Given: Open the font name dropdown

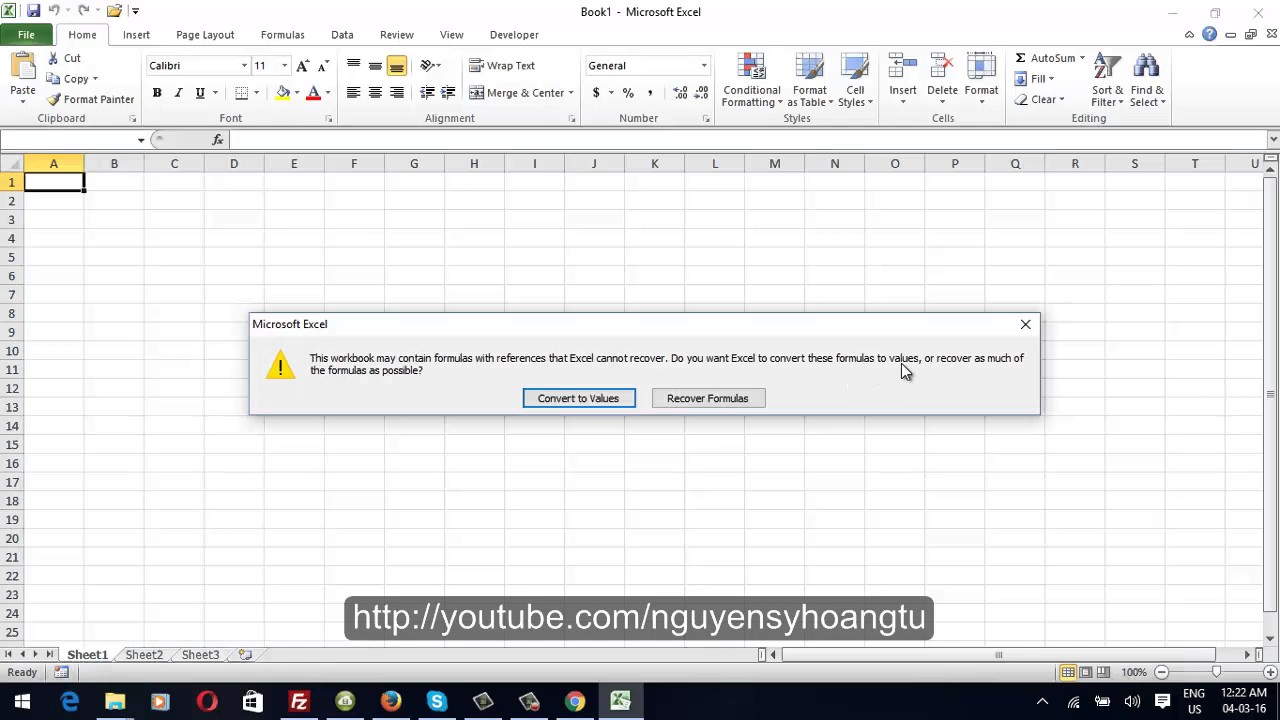Looking at the screenshot, I should (244, 66).
